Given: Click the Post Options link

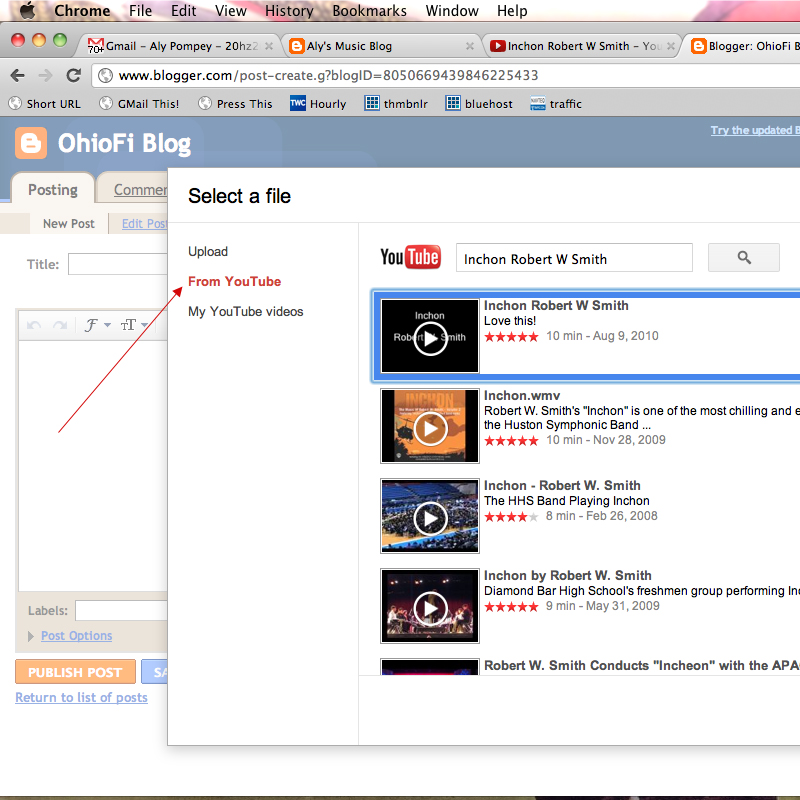Looking at the screenshot, I should pos(77,636).
